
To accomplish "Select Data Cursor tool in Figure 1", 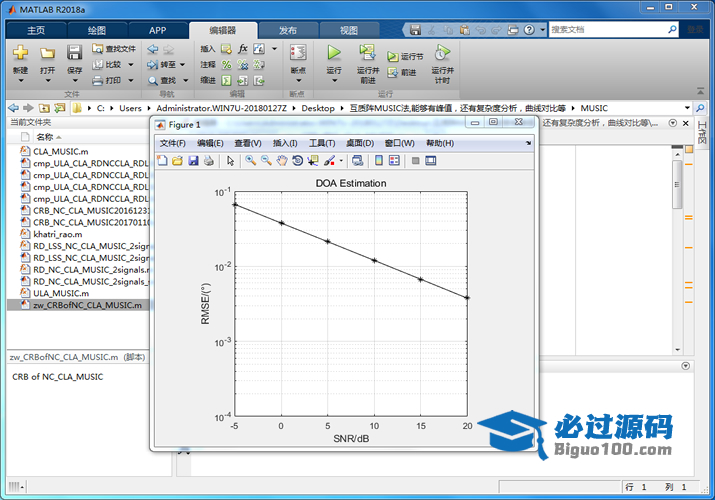I will point(313,160).
